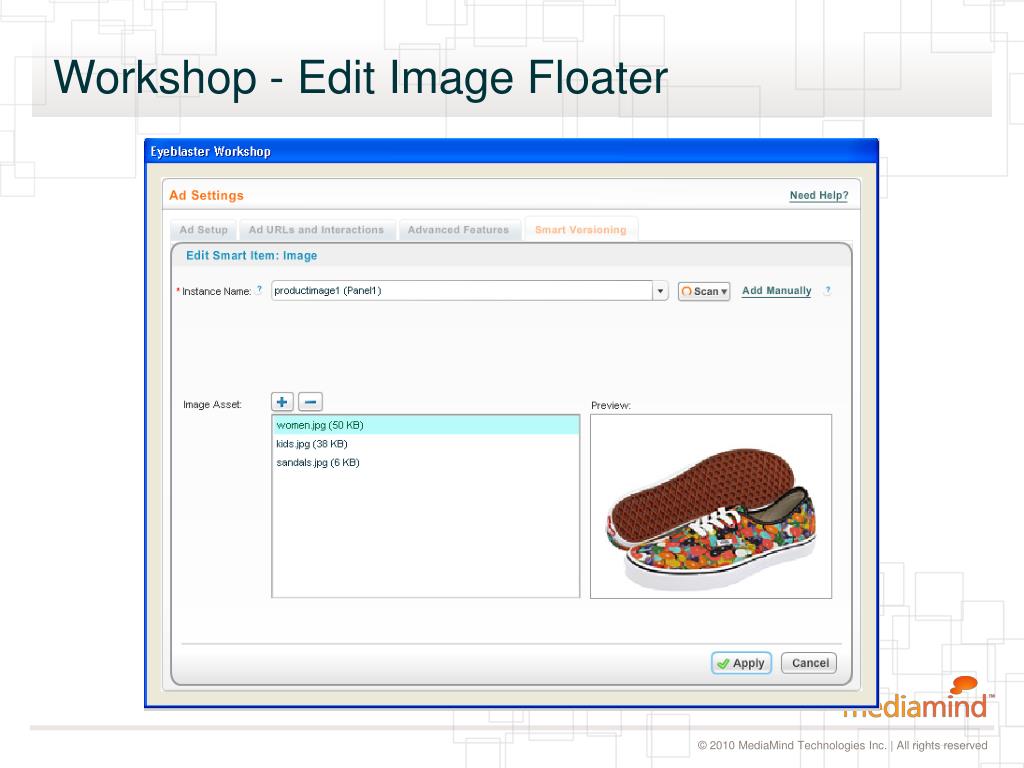Screen dimensions: 1024x768
Task: Click the shoe preview image
Action: pos(711,506)
